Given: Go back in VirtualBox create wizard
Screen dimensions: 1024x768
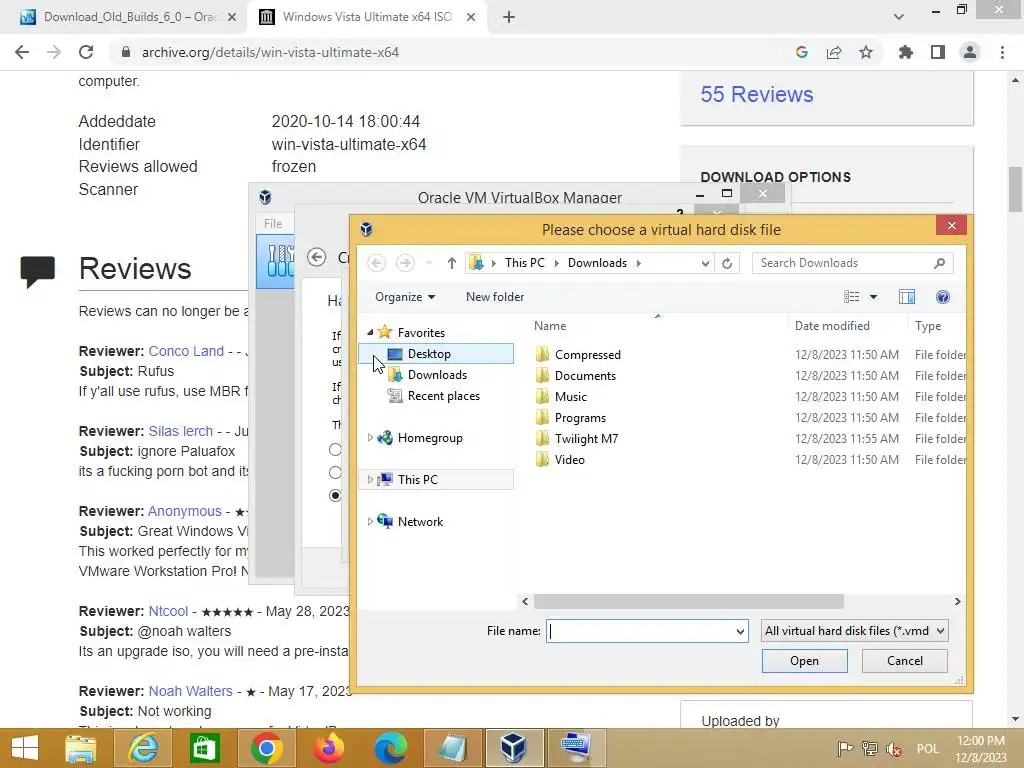Looking at the screenshot, I should pos(317,257).
